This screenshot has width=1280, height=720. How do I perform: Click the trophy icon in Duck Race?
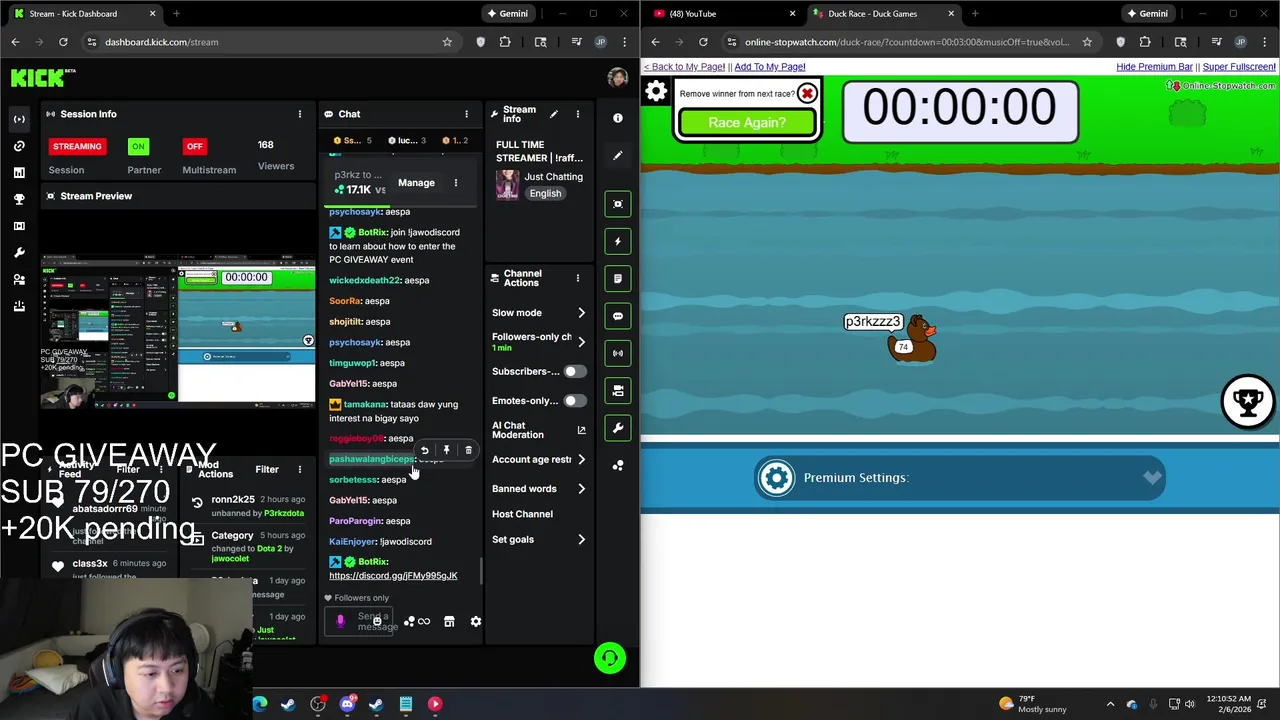point(1247,401)
